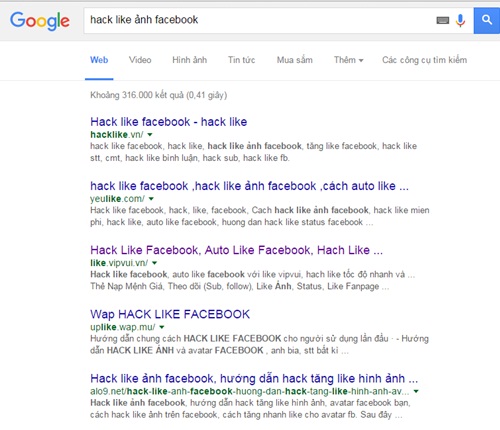
Task: Expand the alo9.net result dropdown arrow
Action: click(416, 391)
